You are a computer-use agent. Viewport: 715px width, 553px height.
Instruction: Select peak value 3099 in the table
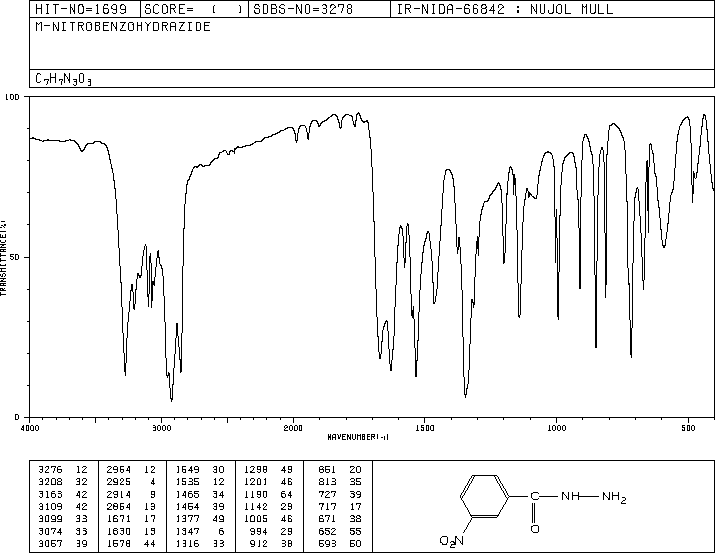pos(50,519)
